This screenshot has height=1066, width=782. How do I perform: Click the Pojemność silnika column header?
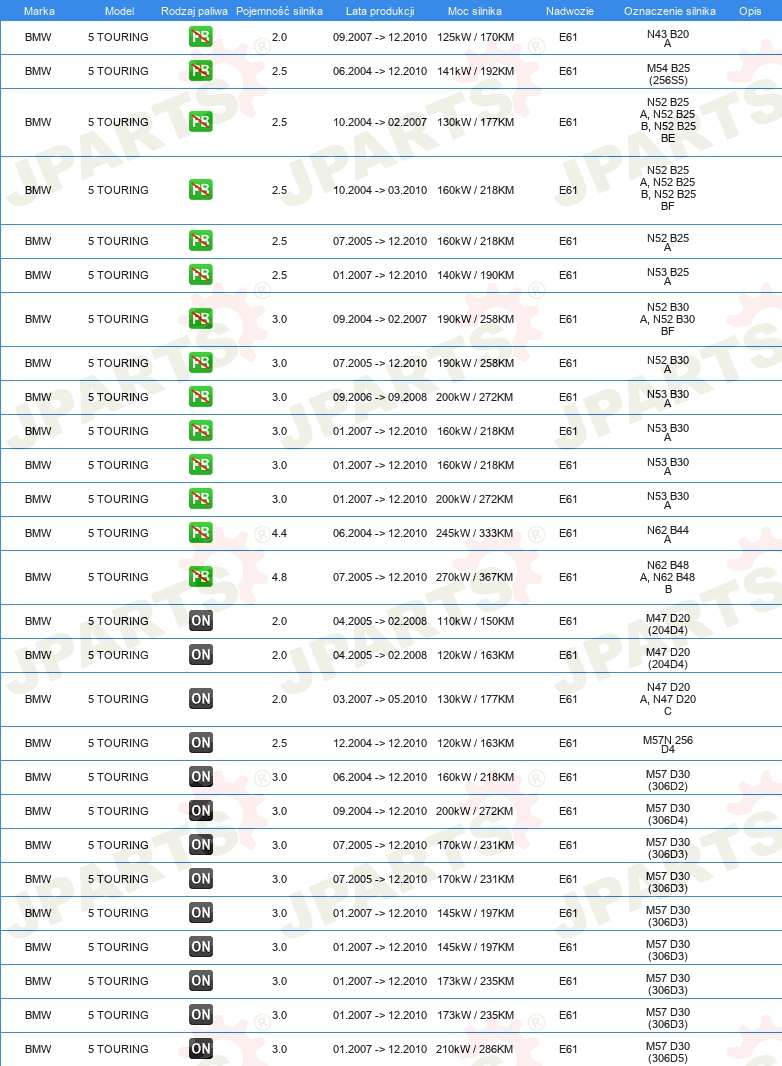click(x=279, y=11)
